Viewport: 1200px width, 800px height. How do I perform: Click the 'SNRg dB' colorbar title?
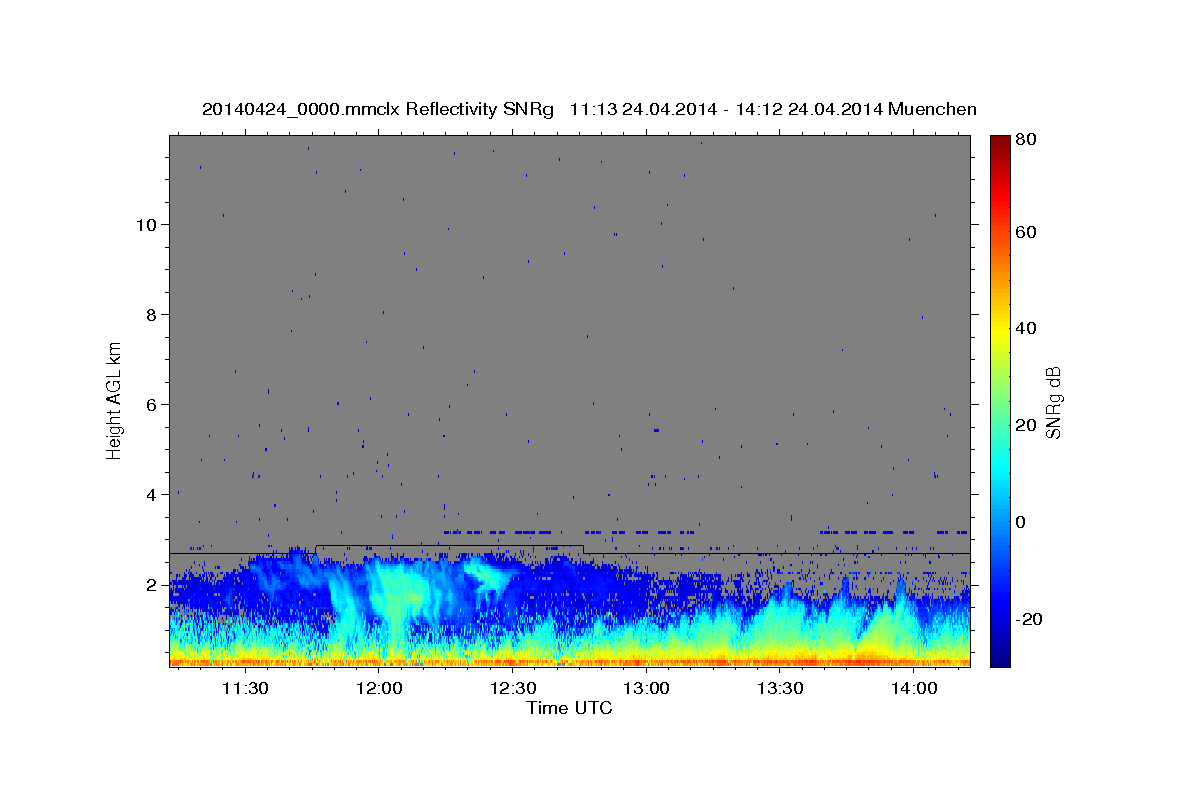(1054, 402)
